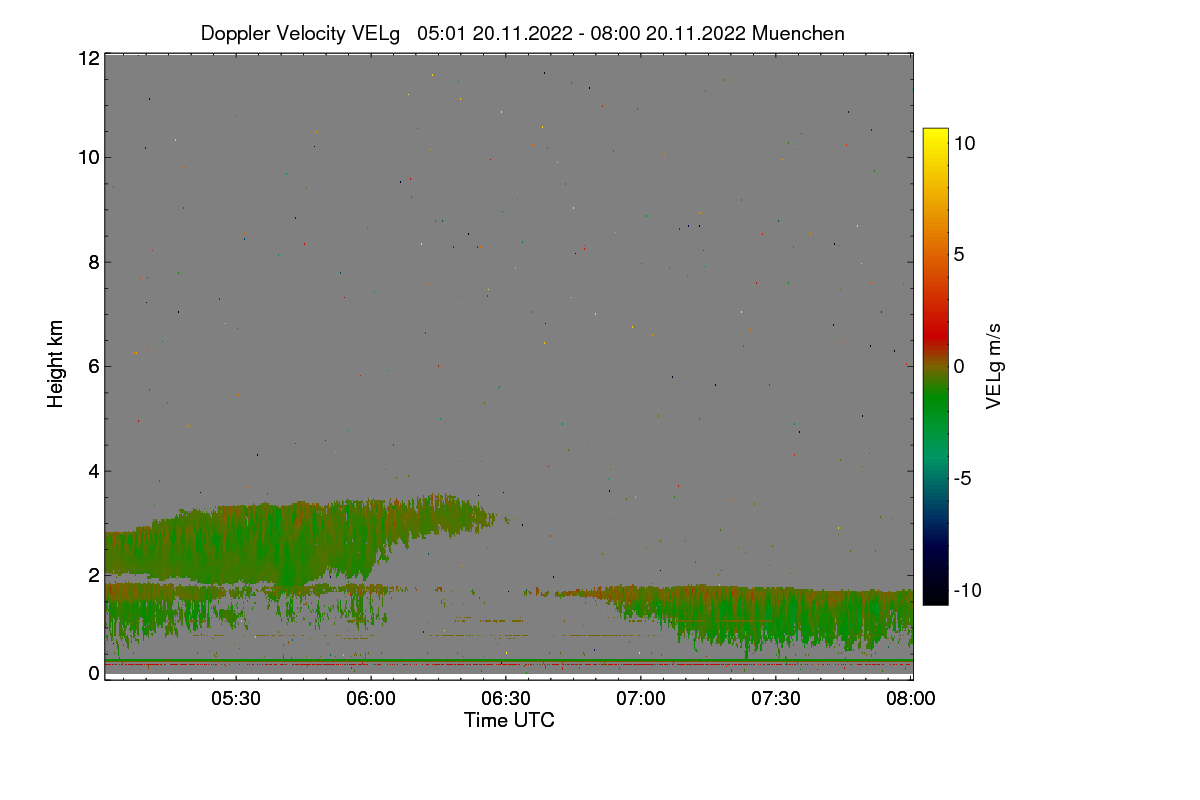Screen dimensions: 1200x800
Task: Click the 'Height km' axis label
Action: 56,364
